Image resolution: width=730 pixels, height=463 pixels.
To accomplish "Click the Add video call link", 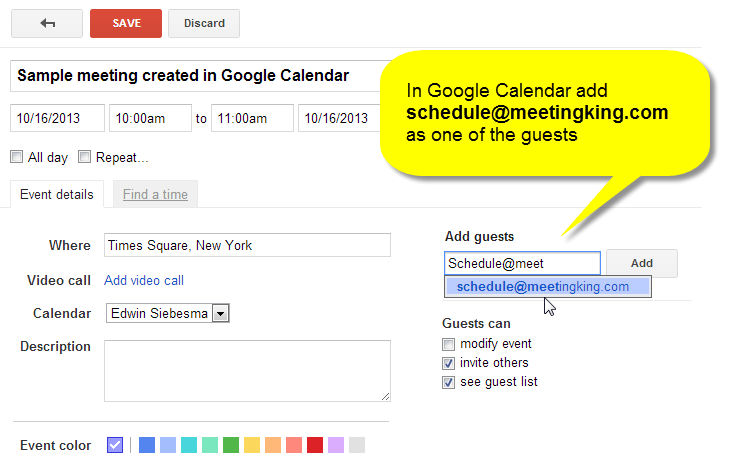I will coord(144,280).
